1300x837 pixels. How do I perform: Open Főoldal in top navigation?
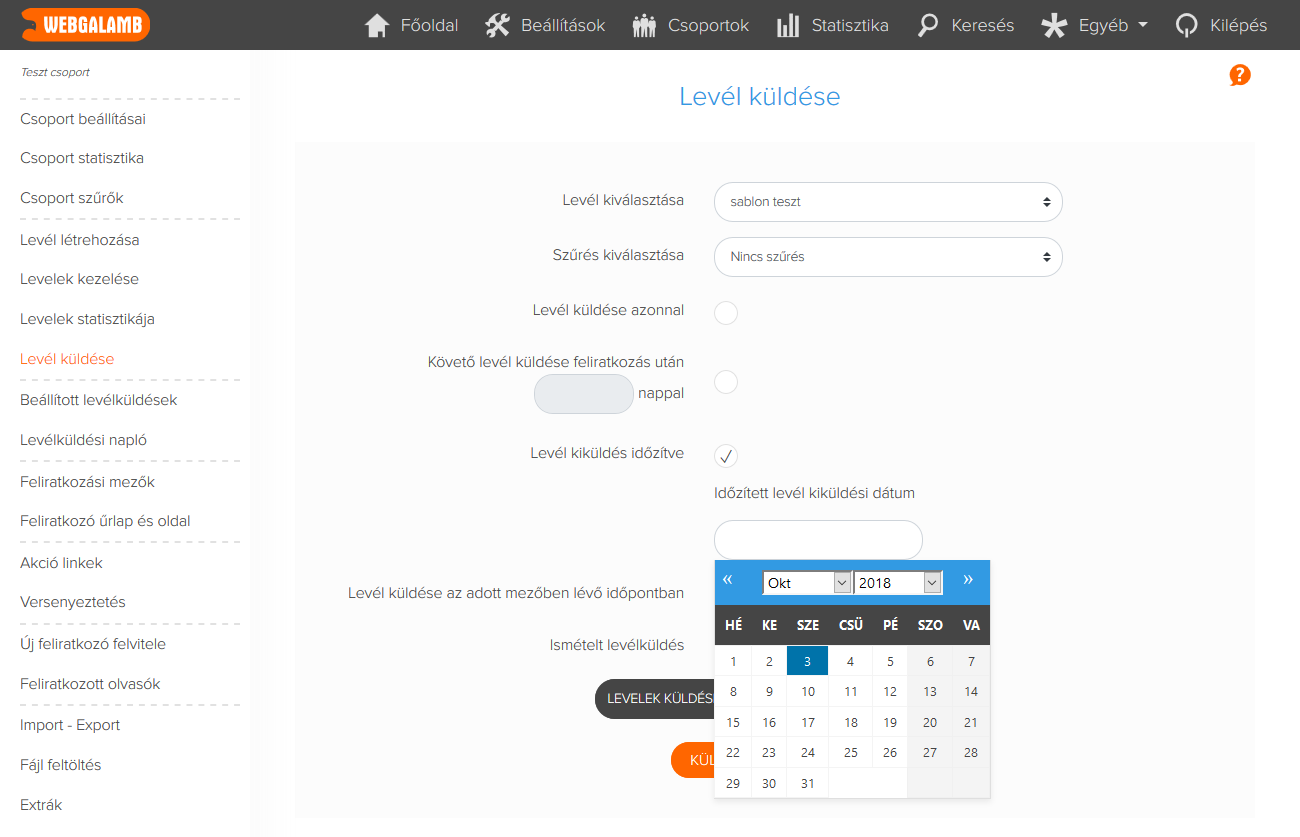tap(429, 25)
